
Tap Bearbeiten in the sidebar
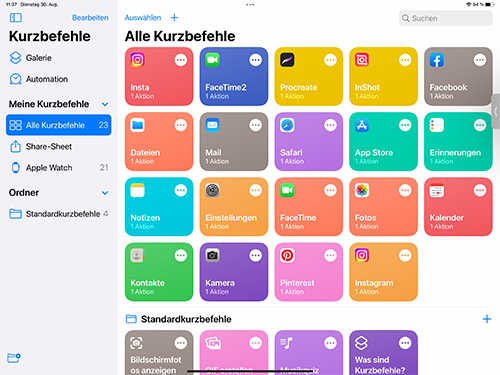[x=90, y=18]
